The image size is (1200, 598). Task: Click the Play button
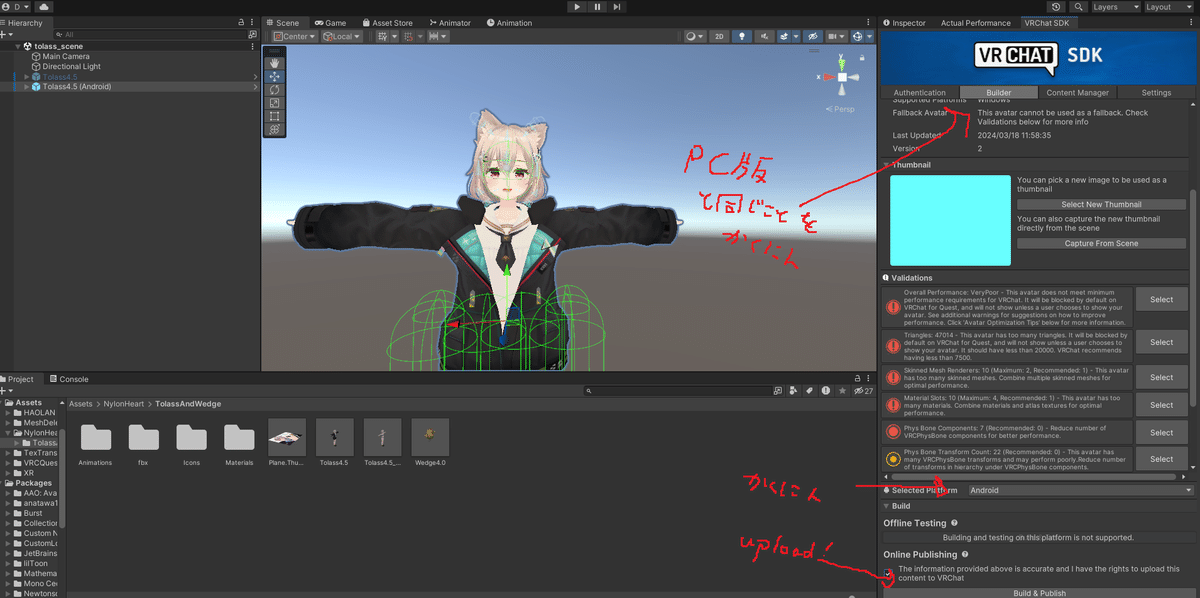[x=578, y=7]
